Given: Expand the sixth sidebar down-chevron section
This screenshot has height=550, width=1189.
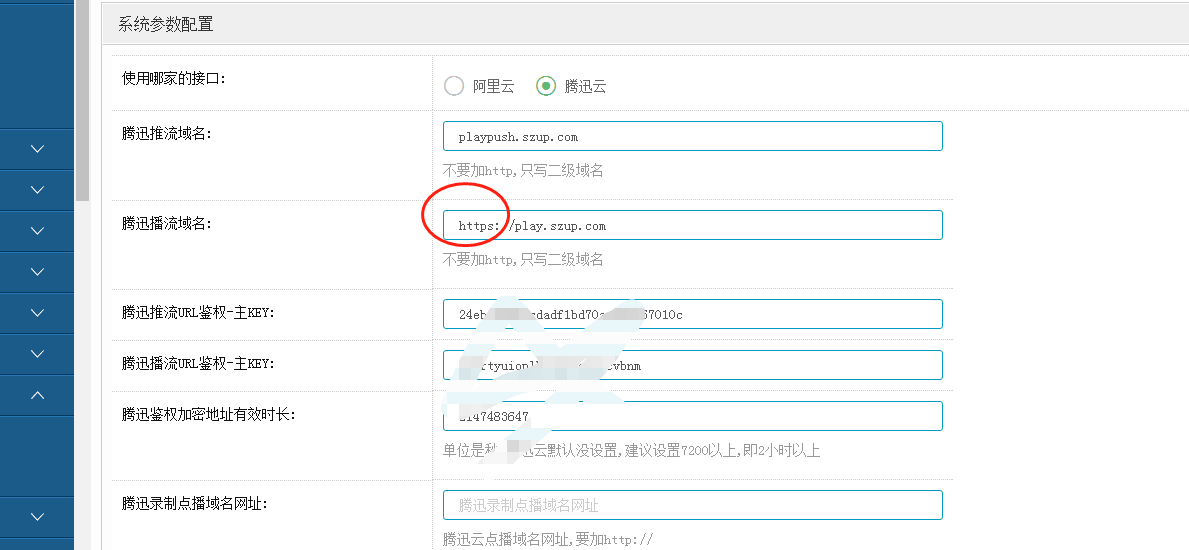Looking at the screenshot, I should coord(37,354).
